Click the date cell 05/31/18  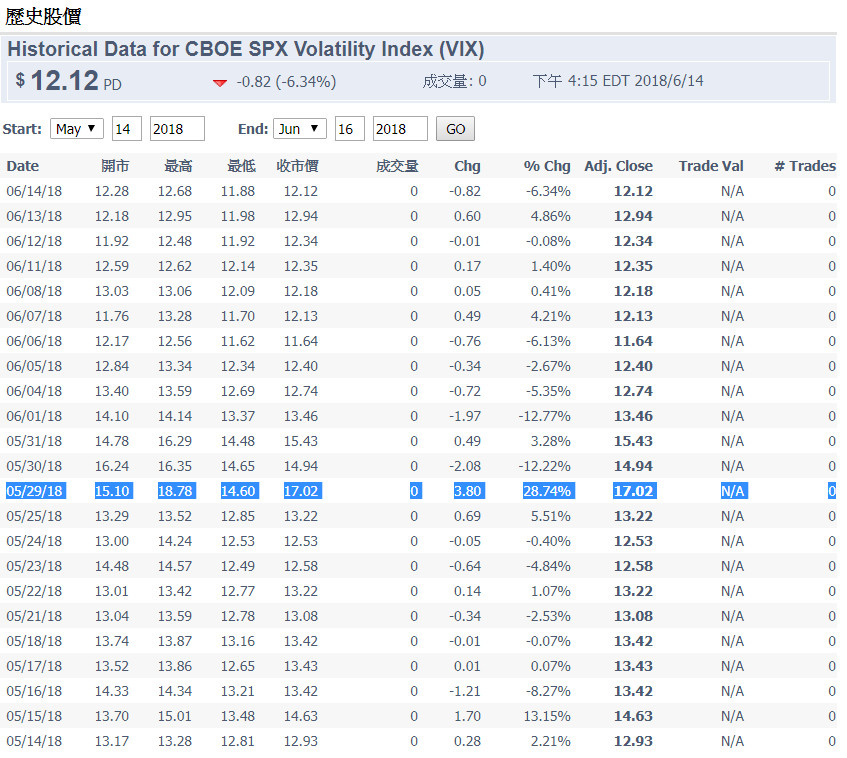34,441
